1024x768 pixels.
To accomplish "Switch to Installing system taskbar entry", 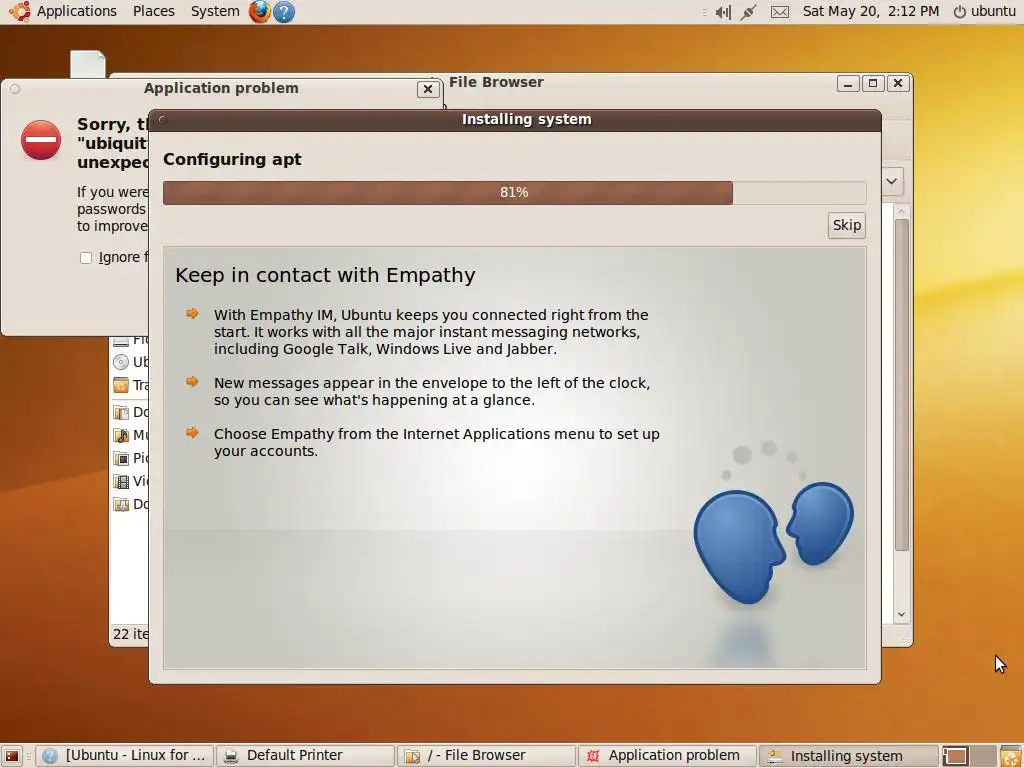I will 849,756.
